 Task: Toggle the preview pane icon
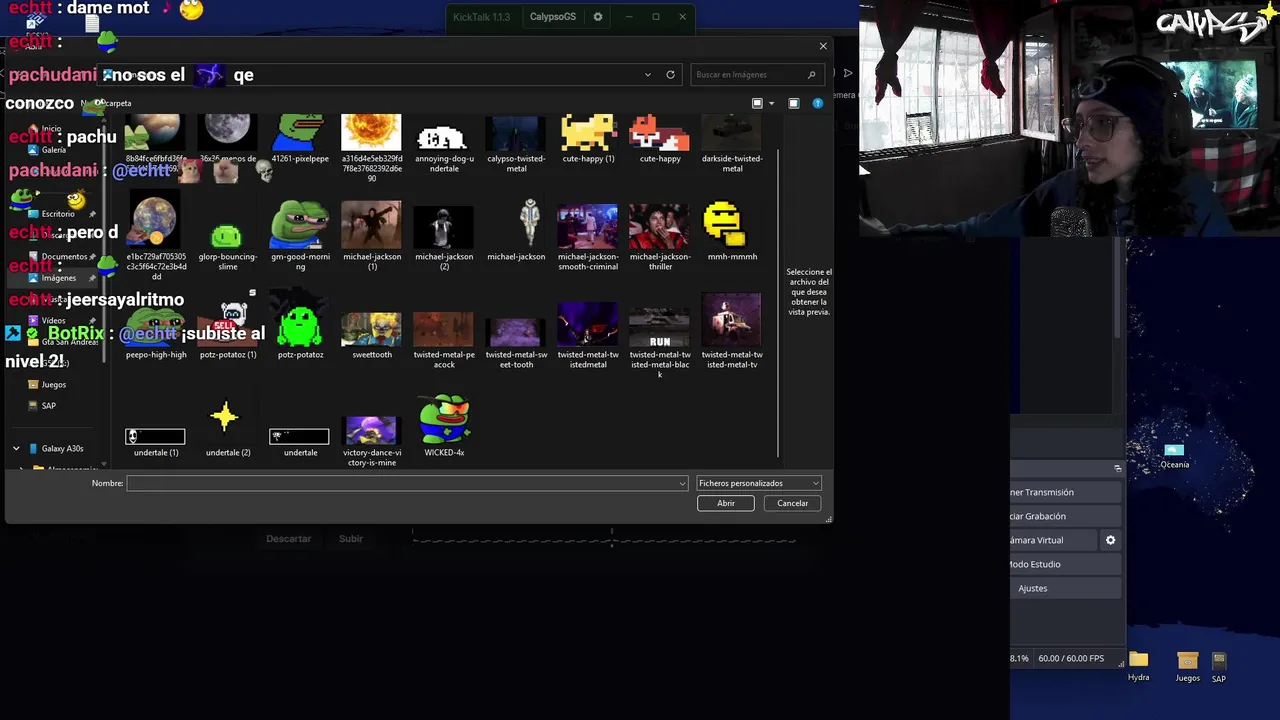click(x=794, y=103)
